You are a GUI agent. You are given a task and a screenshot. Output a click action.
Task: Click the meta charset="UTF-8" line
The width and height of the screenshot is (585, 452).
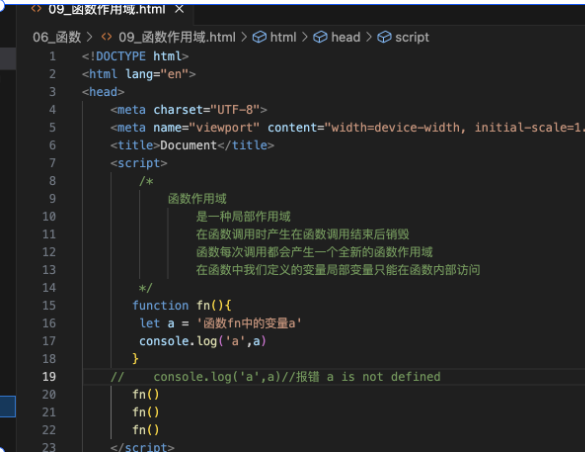(189, 110)
